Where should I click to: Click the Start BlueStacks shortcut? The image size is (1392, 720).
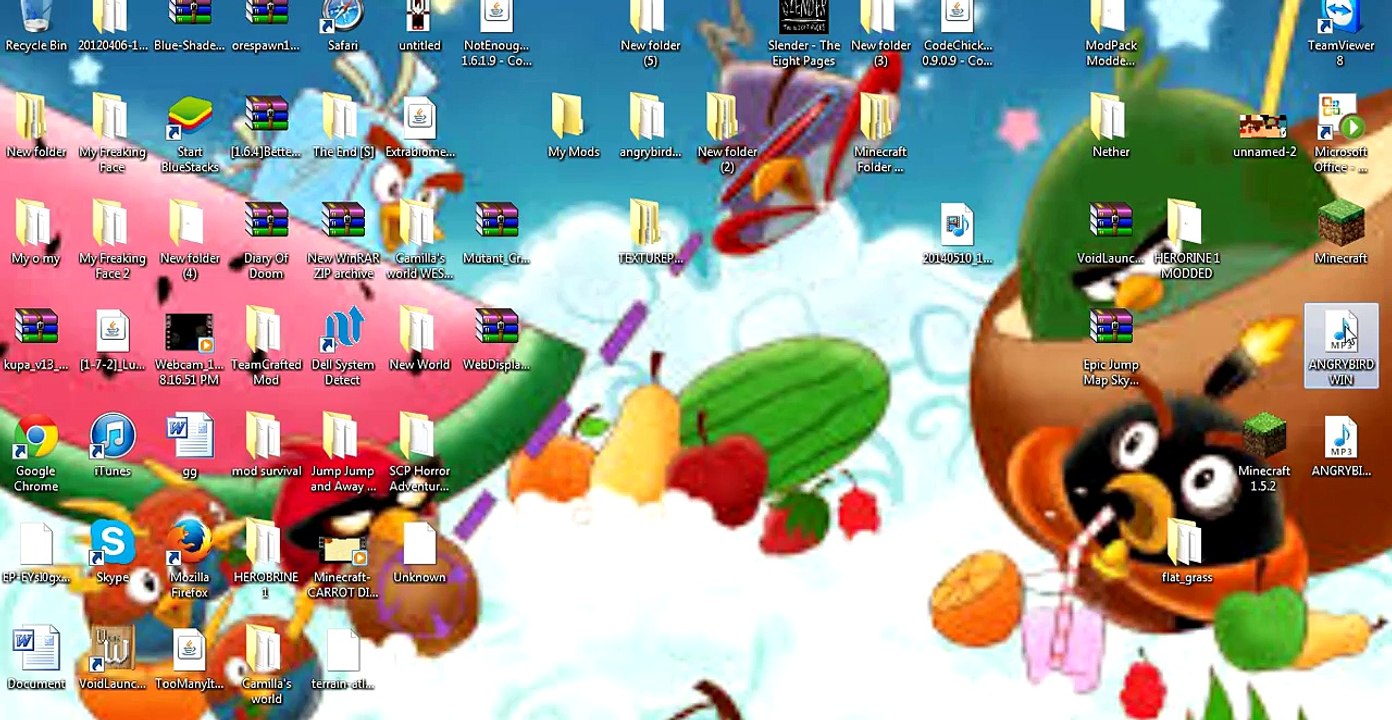pos(190,135)
